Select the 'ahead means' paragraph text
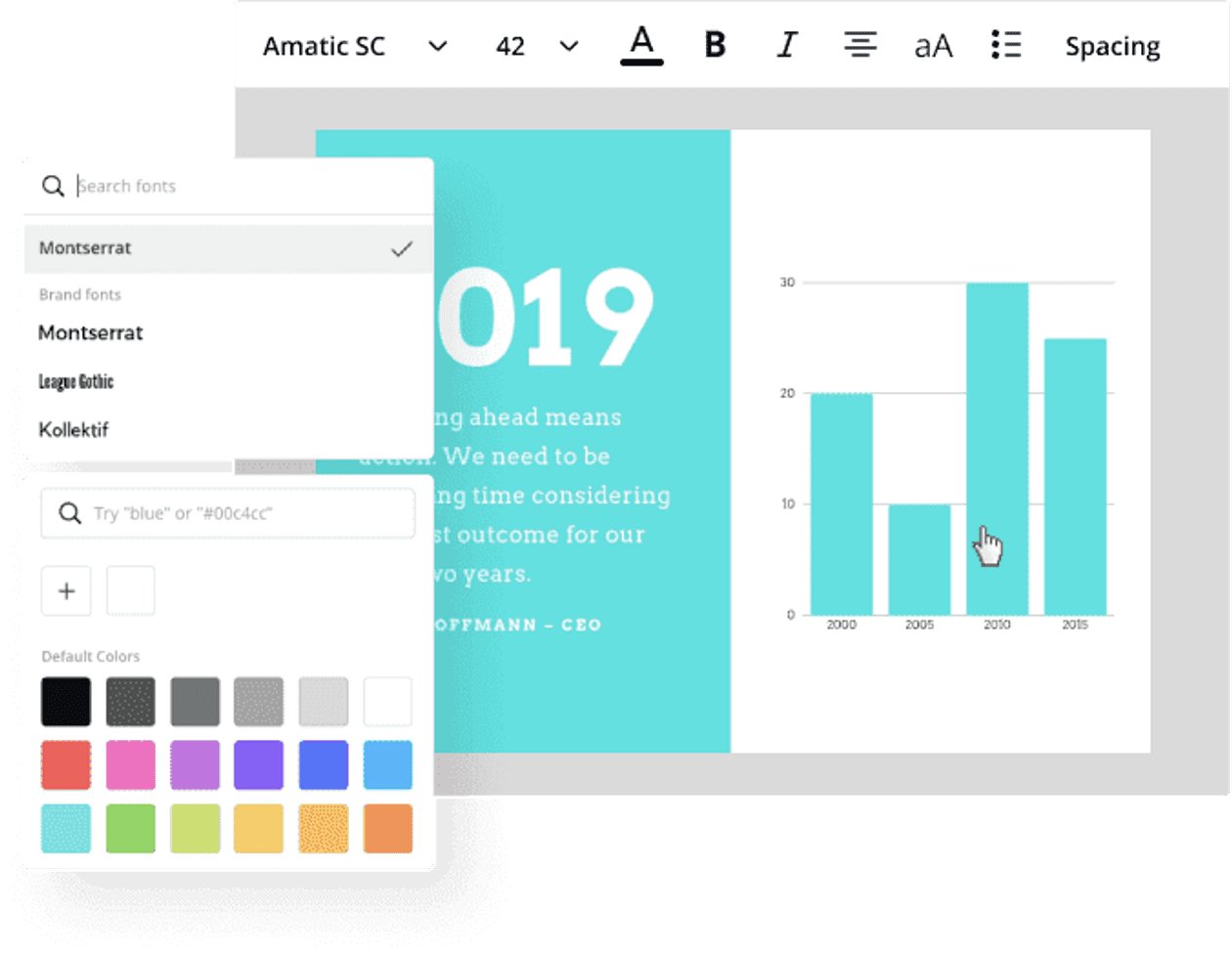 click(x=545, y=417)
